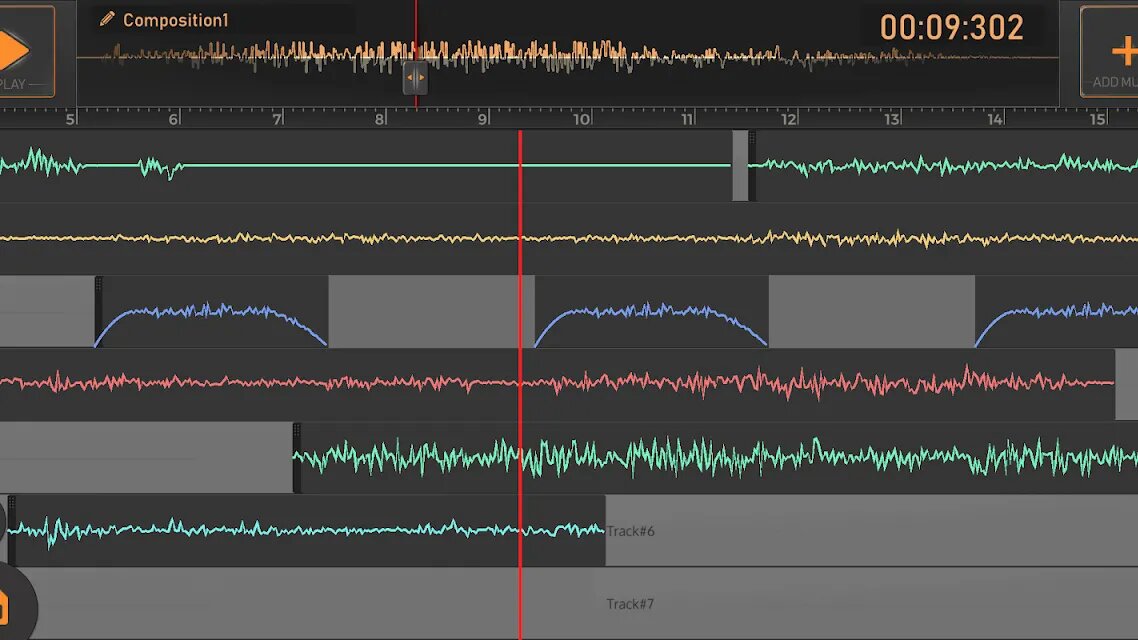The image size is (1138, 640).
Task: Select the top green clip with the flat line
Action: click(x=366, y=166)
